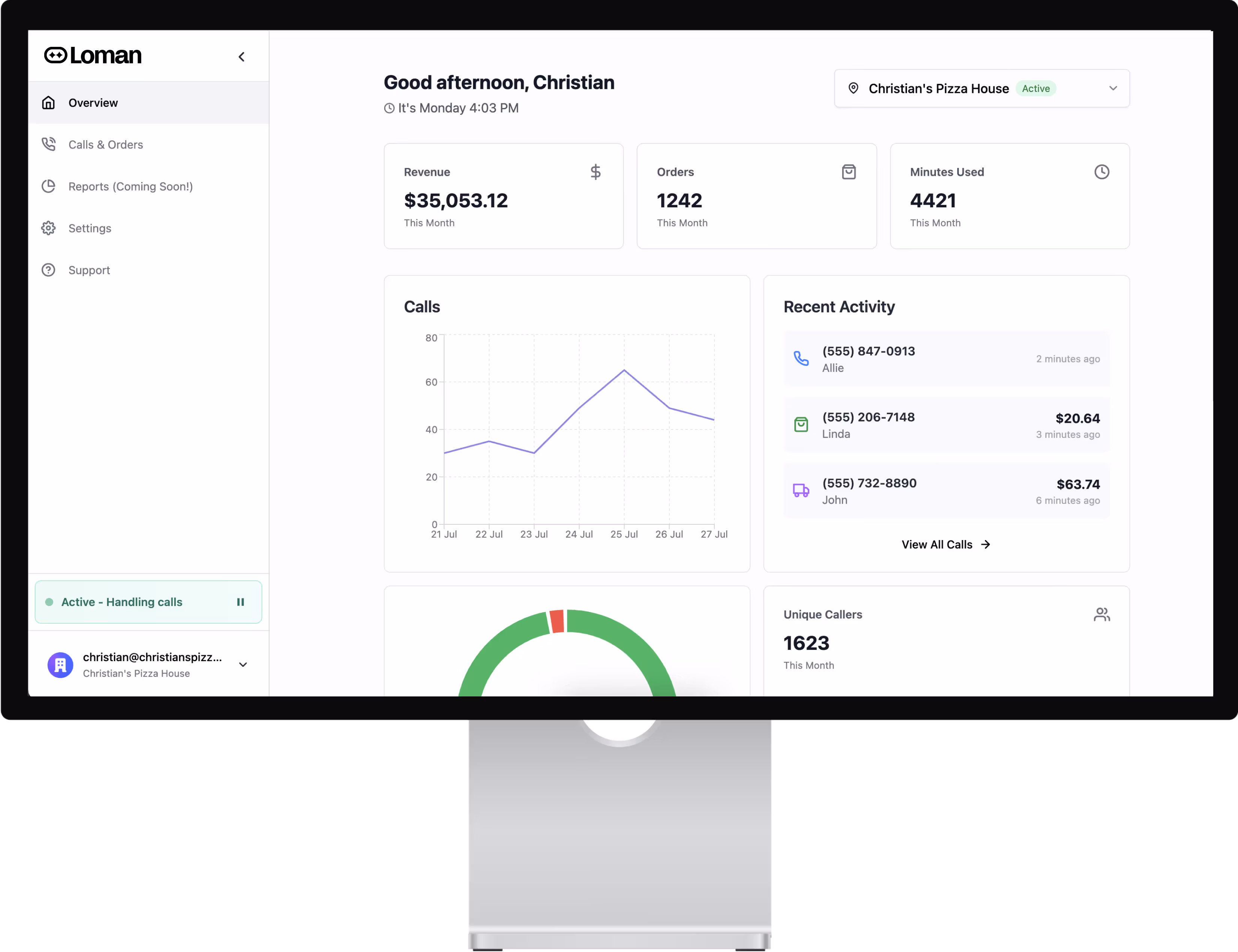Open the Christian's Pizza House location dropdown
The width and height of the screenshot is (1238, 952).
(982, 88)
